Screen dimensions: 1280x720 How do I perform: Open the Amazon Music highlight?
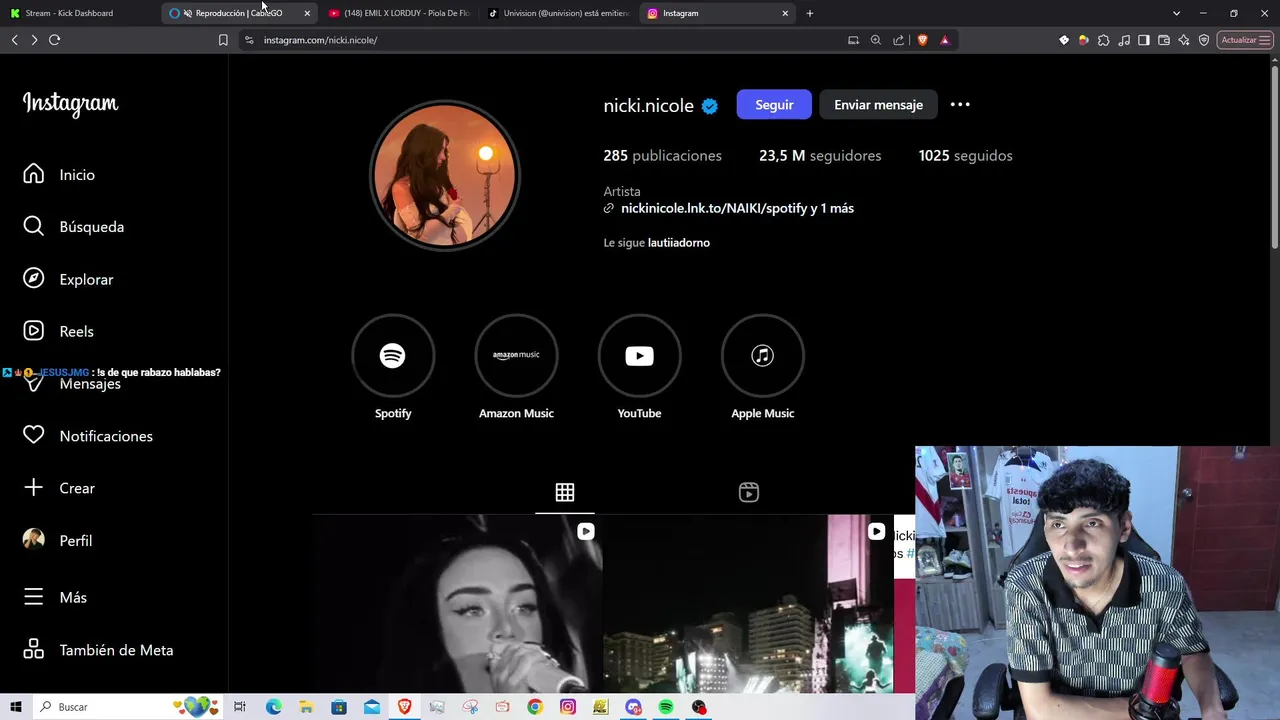point(516,356)
